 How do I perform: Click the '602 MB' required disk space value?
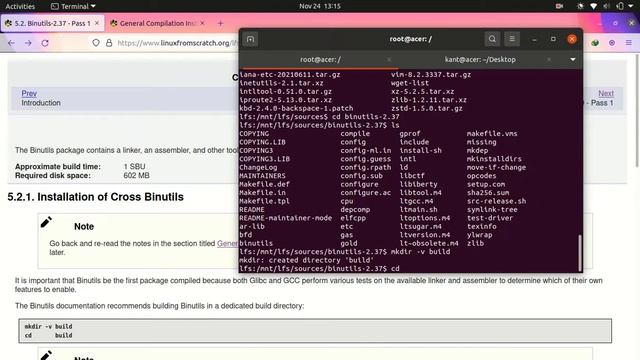pyautogui.click(x=136, y=176)
